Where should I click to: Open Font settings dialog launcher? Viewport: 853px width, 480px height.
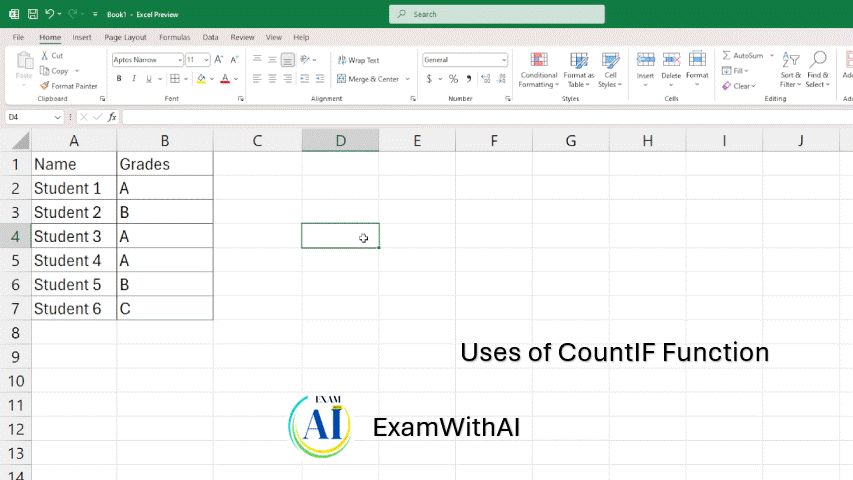coord(240,99)
